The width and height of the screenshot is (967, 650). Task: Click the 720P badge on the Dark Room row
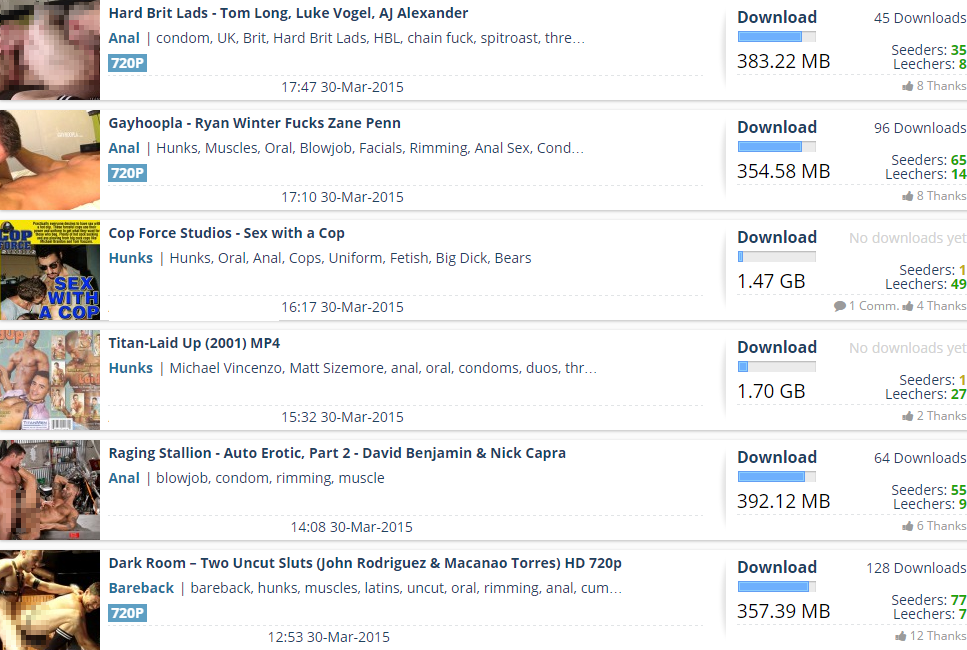(128, 613)
